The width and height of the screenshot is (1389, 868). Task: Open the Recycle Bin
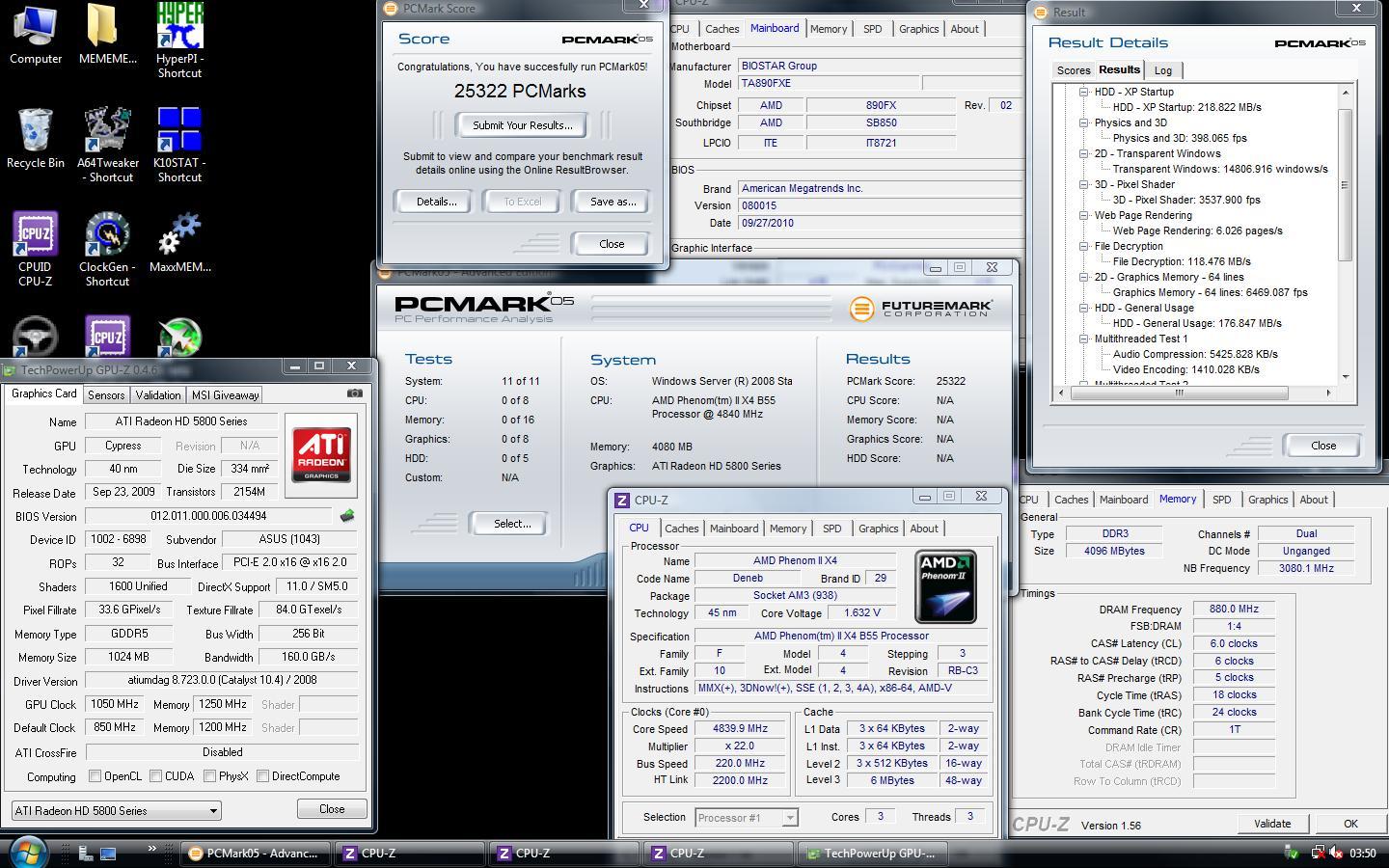36,138
